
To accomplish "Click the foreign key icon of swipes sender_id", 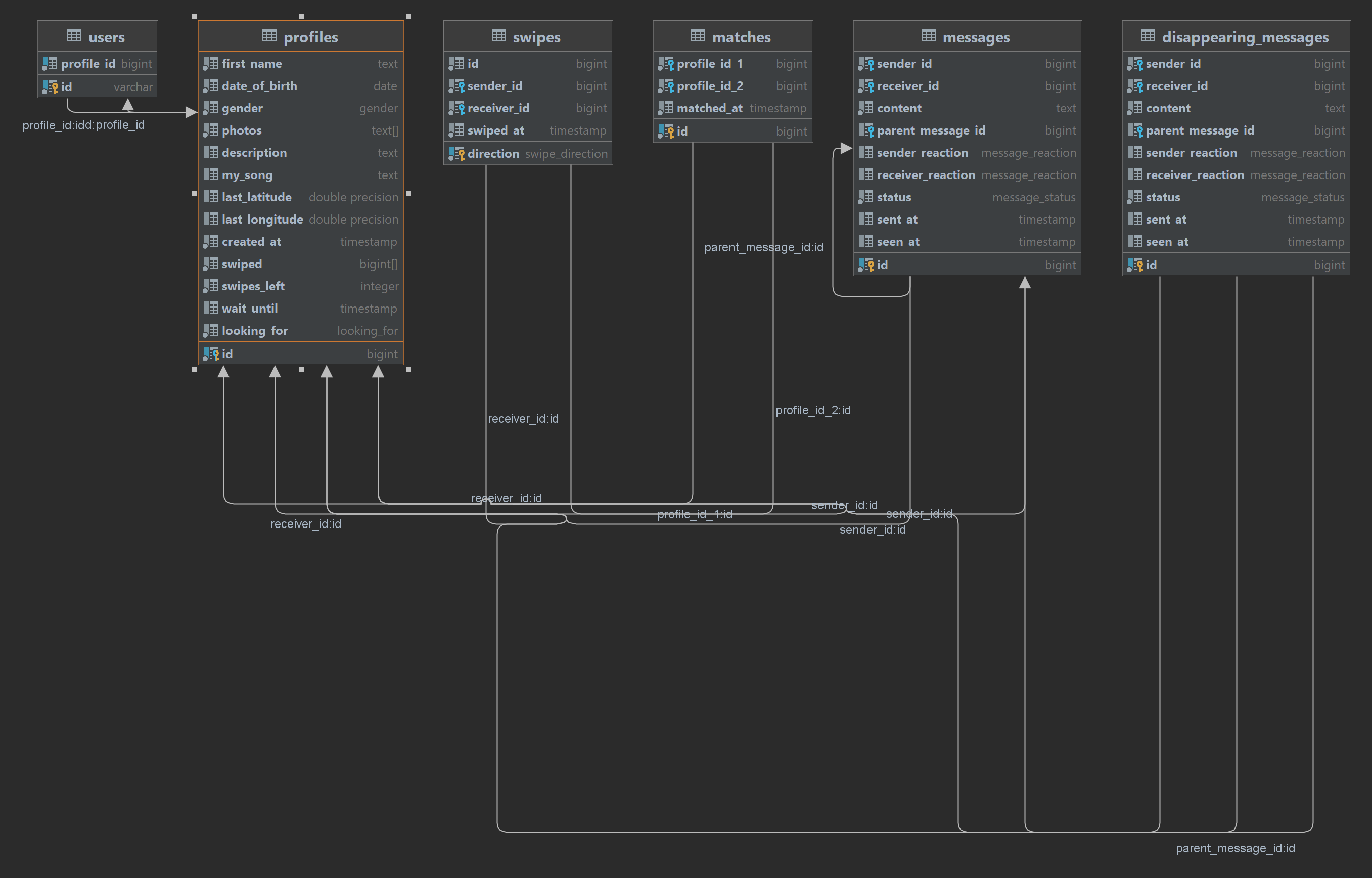I will coord(456,86).
